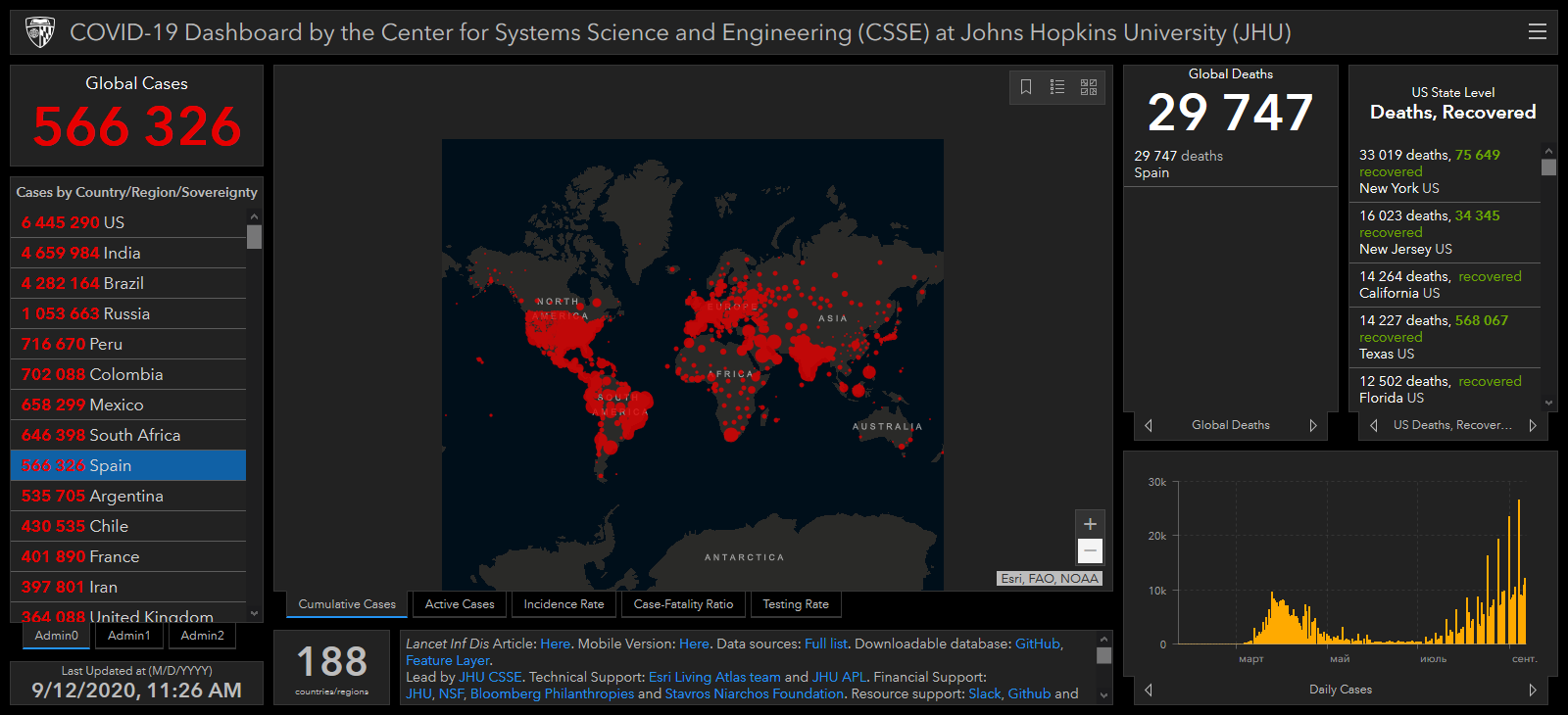Select the New York US state entry

pyautogui.click(x=1445, y=171)
